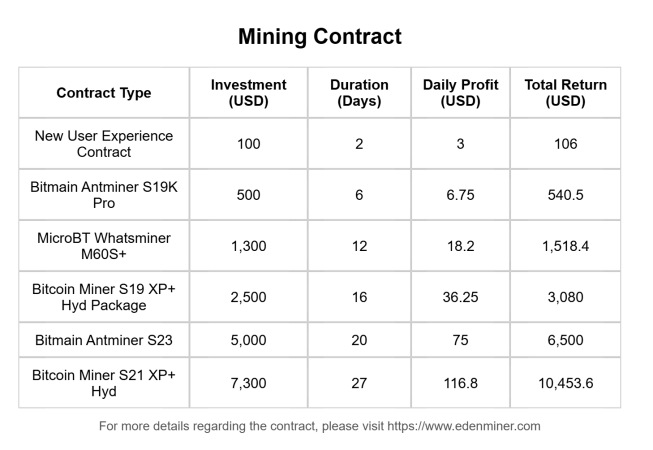The height and width of the screenshot is (450, 653).
Task: Click the 7,300 investment value
Action: pos(249,384)
